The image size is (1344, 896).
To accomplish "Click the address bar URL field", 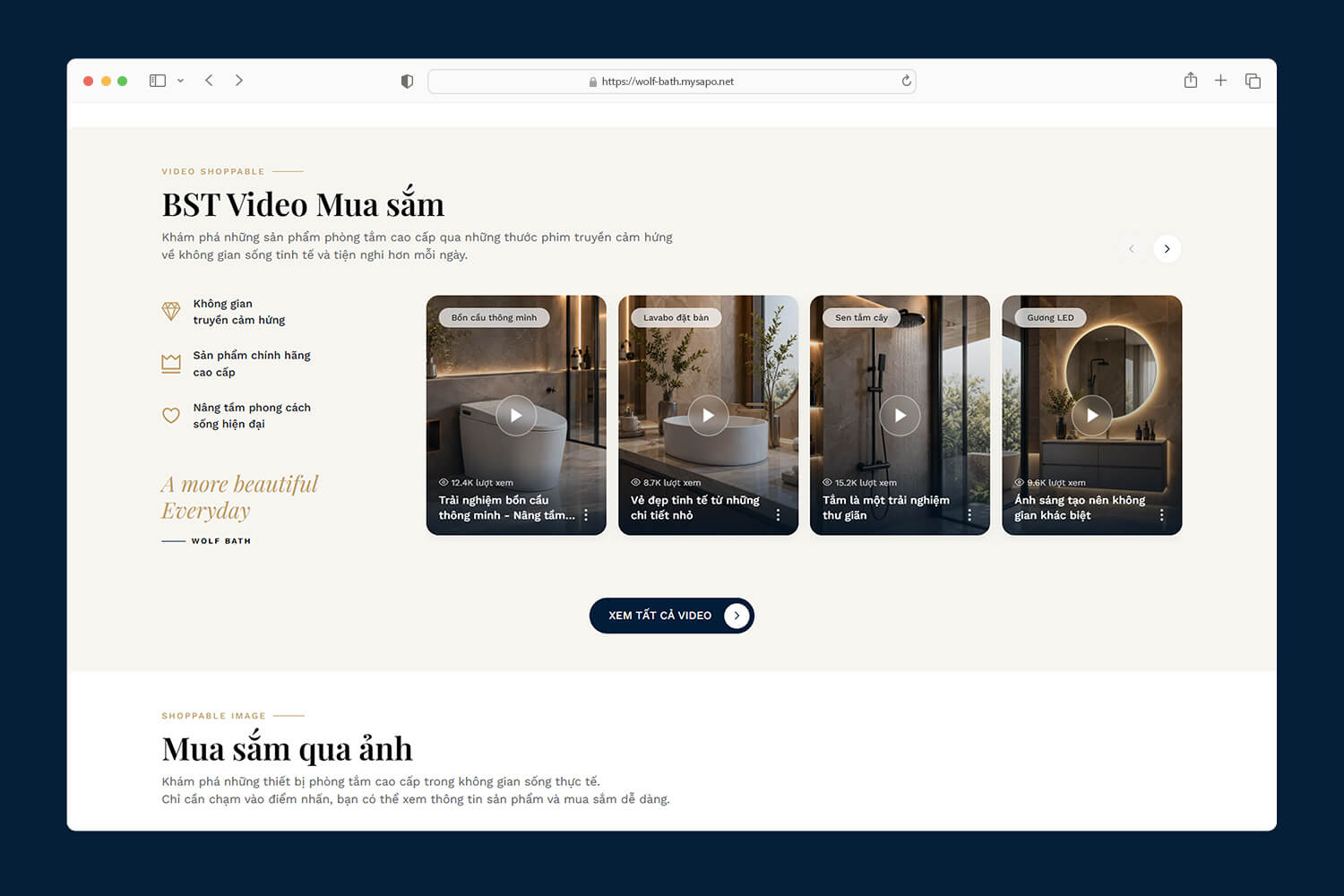I will coord(672,82).
